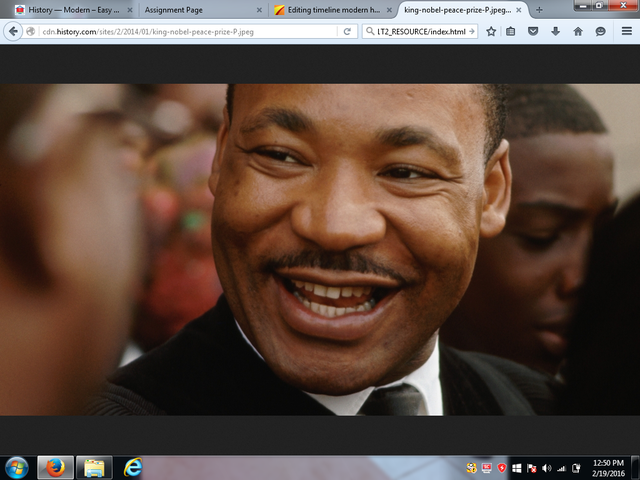The height and width of the screenshot is (480, 640).
Task: Reload the current page
Action: 347,31
